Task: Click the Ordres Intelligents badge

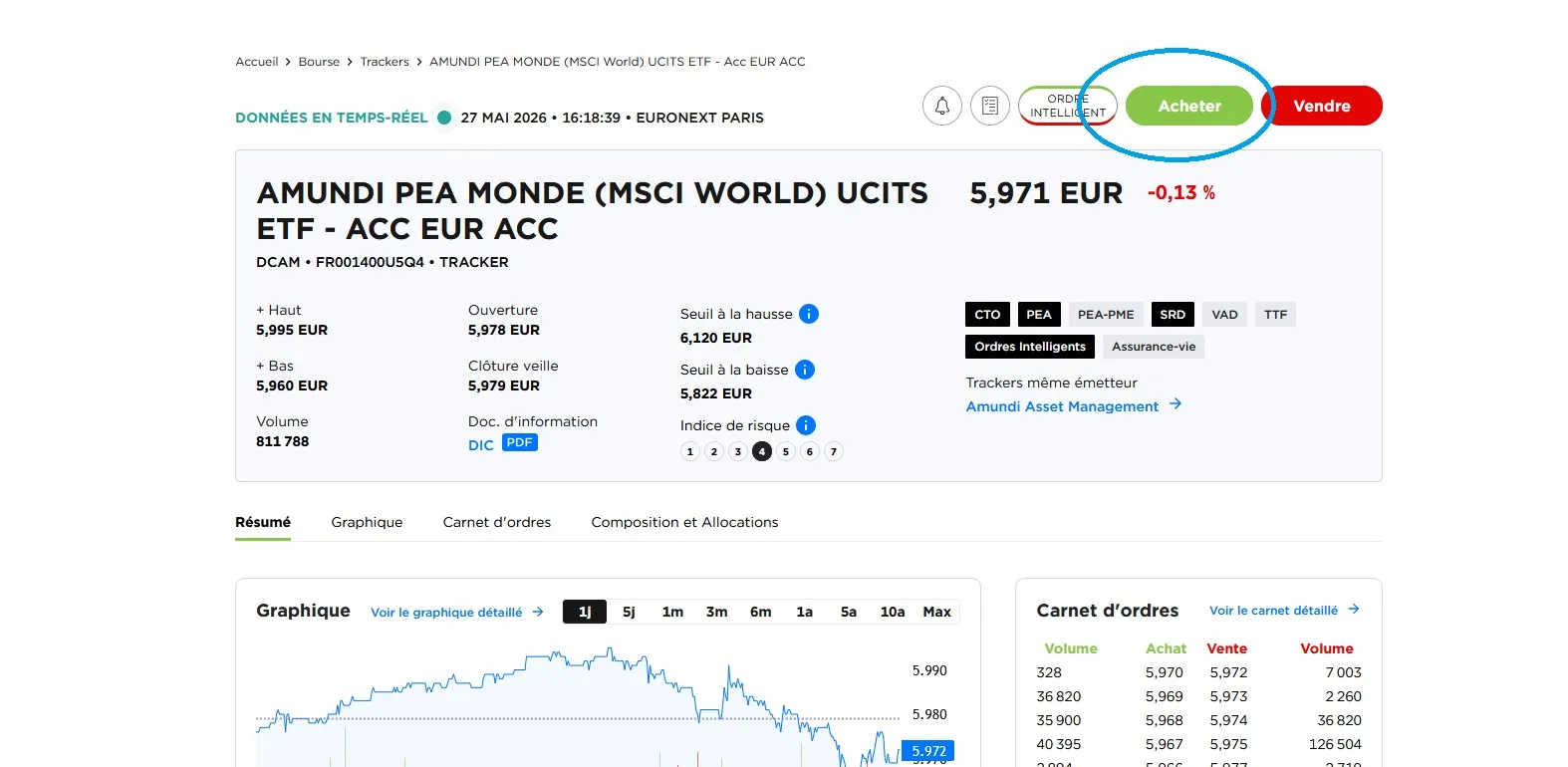Action: (1030, 347)
